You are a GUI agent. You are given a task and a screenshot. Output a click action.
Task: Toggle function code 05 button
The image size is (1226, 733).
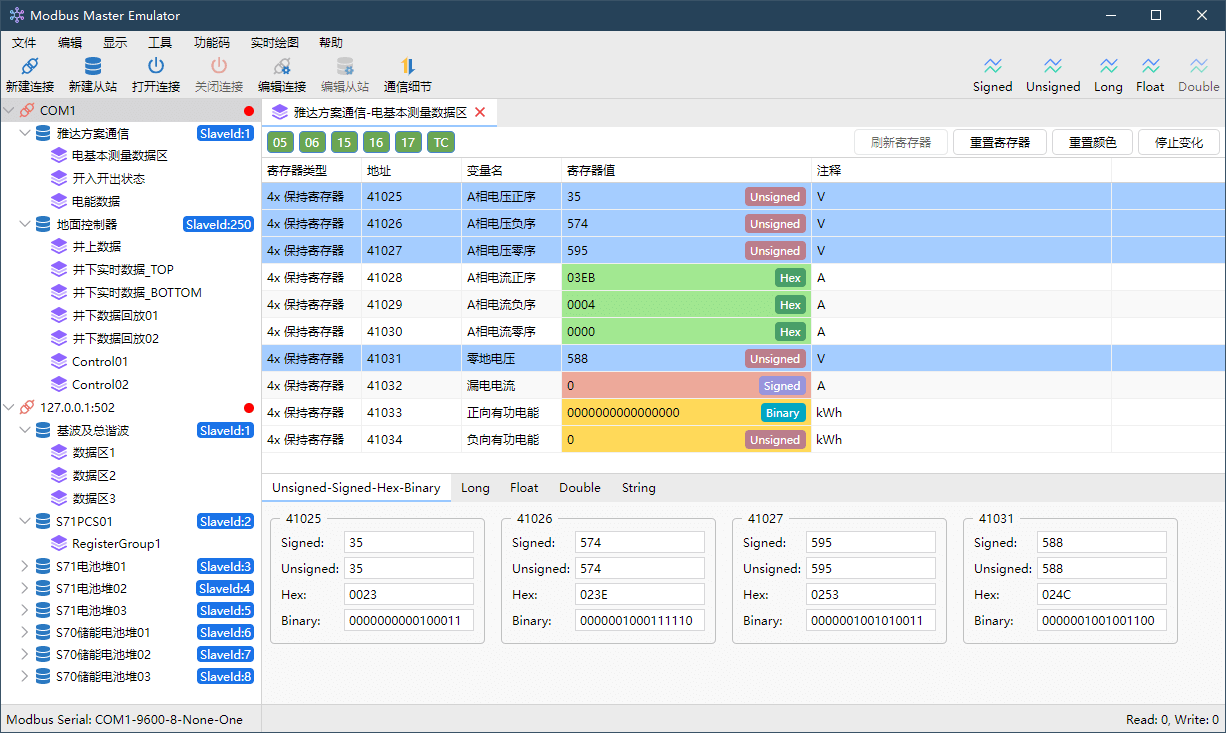(x=280, y=142)
